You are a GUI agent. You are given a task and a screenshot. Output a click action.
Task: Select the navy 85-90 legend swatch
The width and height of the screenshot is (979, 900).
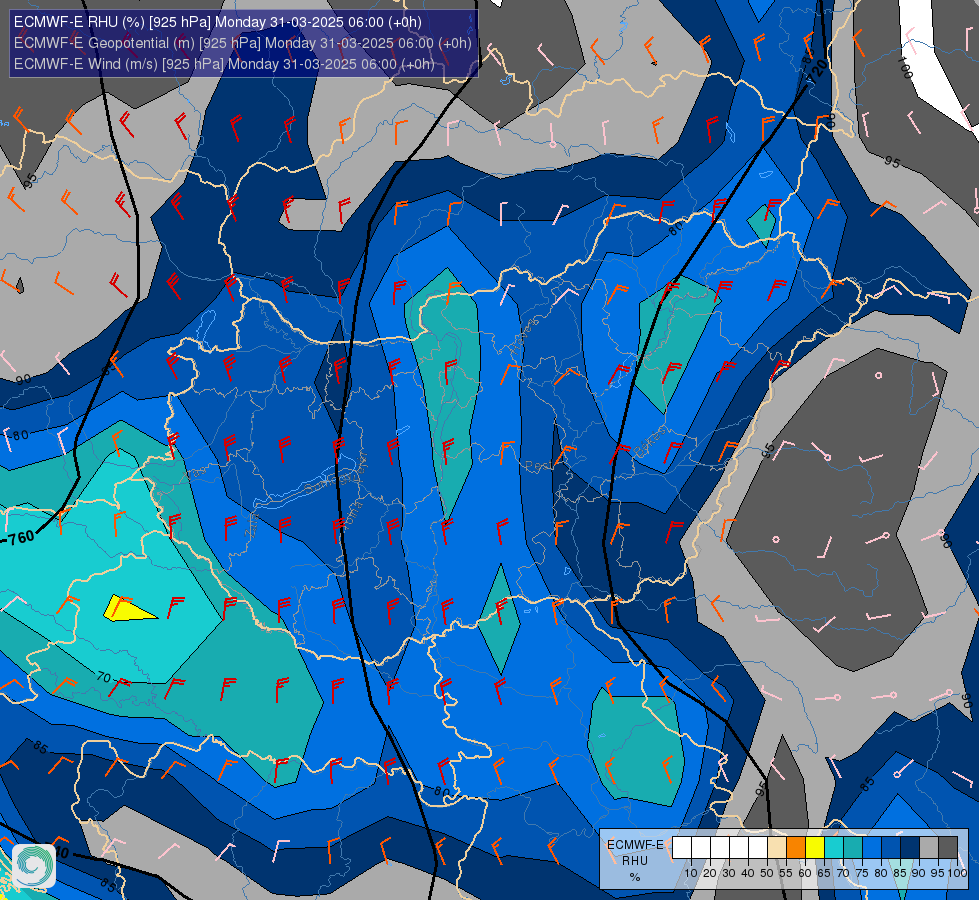tap(910, 847)
